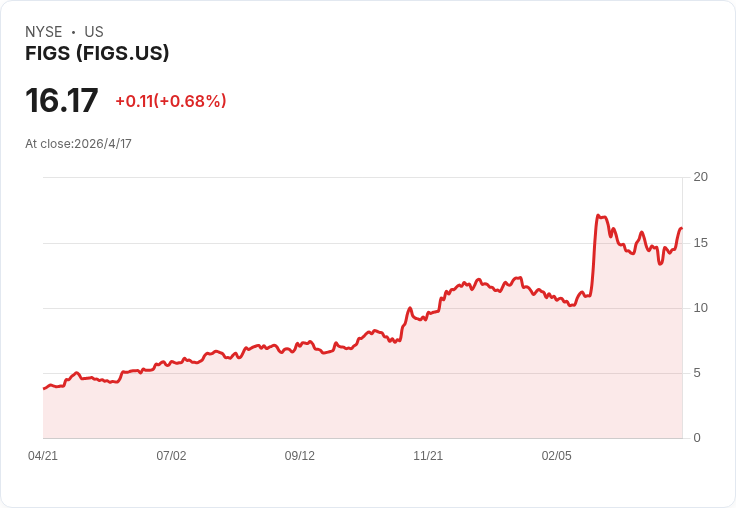Select the 07/02 date on the x-axis

171,456
